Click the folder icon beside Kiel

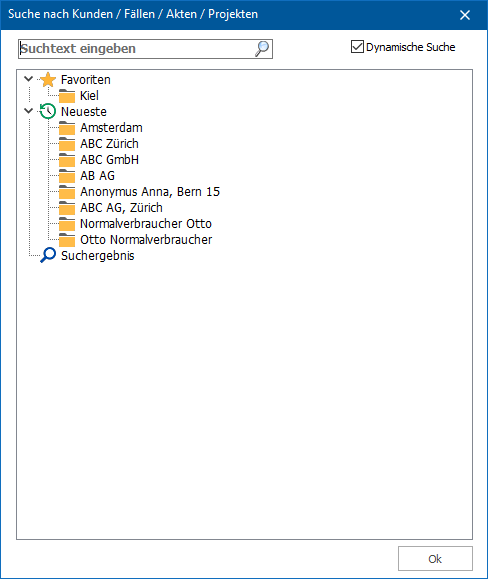pos(67,96)
